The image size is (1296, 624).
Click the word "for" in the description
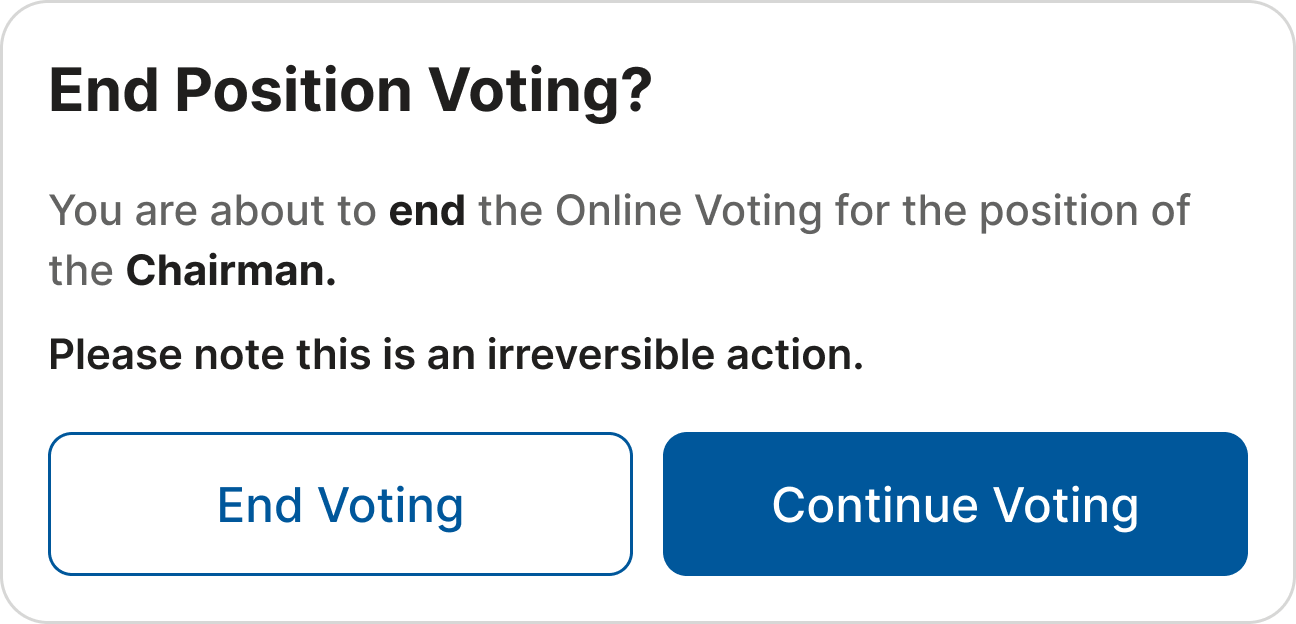863,211
